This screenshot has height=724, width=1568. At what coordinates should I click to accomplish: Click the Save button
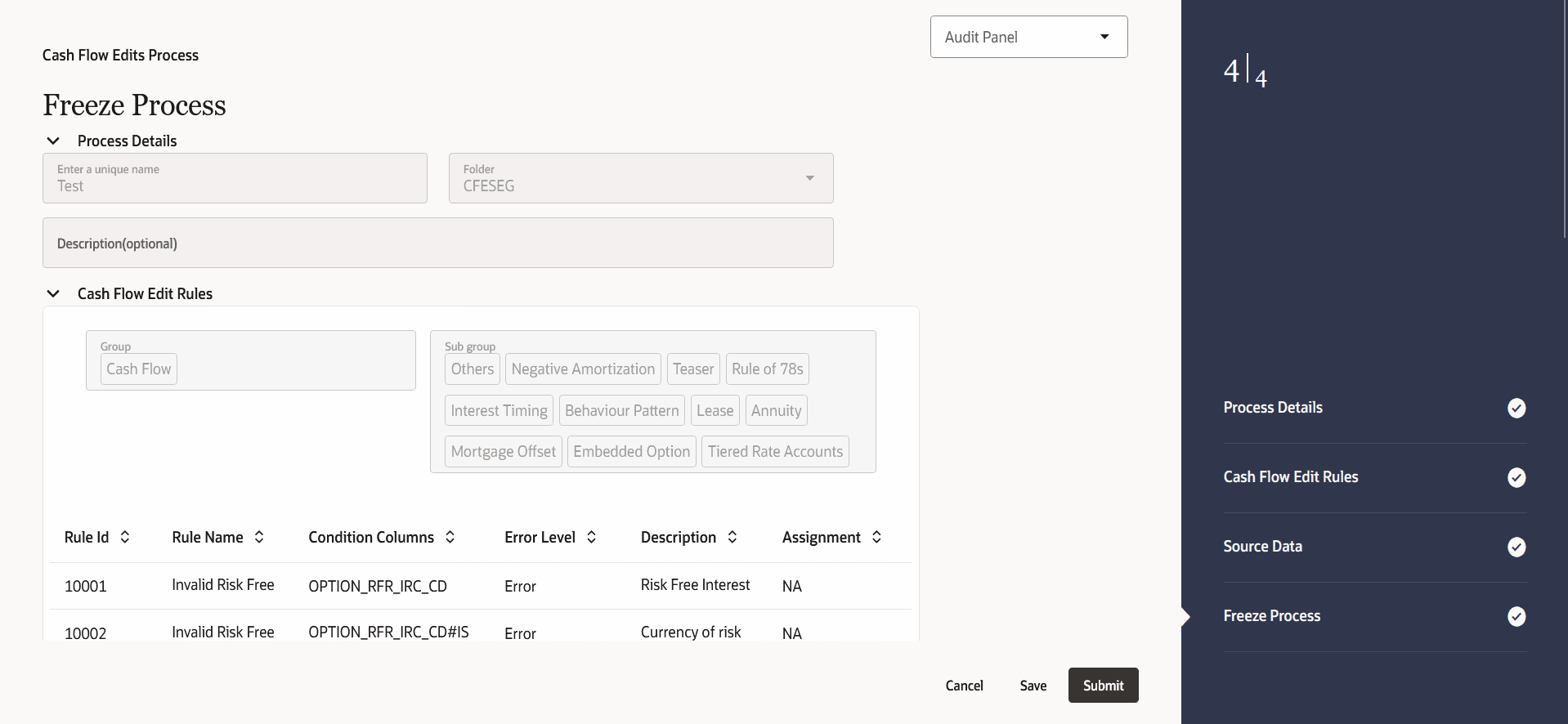[1033, 686]
